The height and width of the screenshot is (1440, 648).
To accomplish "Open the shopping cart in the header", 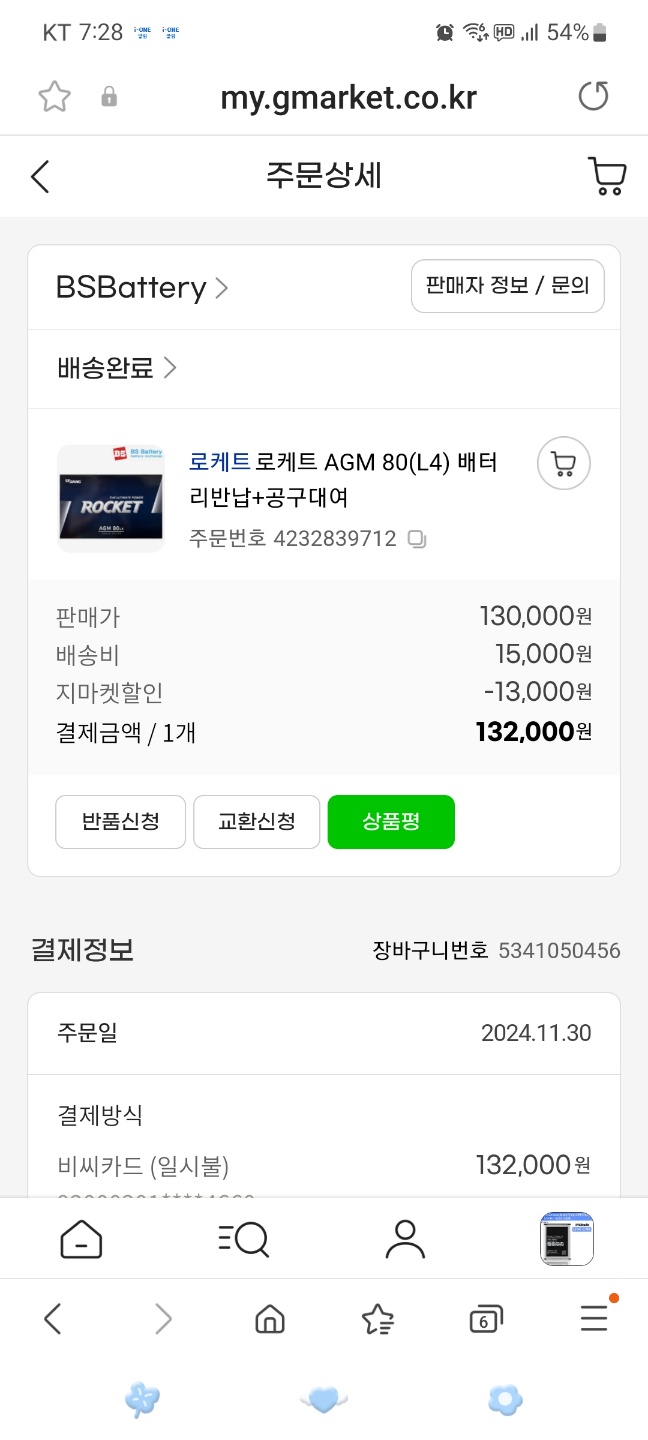I will pos(606,176).
